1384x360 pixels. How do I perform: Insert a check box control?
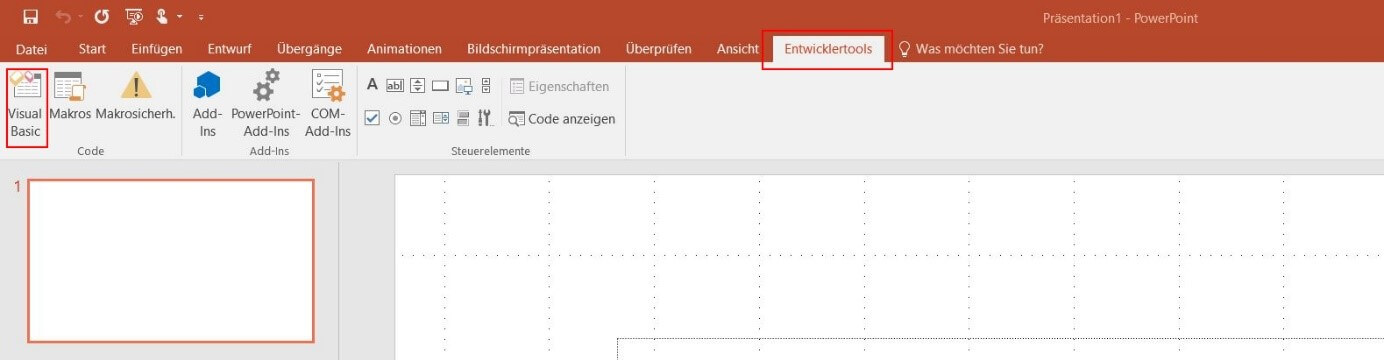(x=372, y=118)
